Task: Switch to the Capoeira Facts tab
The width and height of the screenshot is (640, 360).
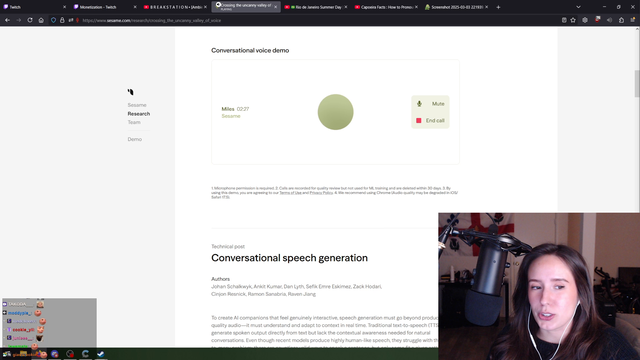Action: [x=386, y=7]
